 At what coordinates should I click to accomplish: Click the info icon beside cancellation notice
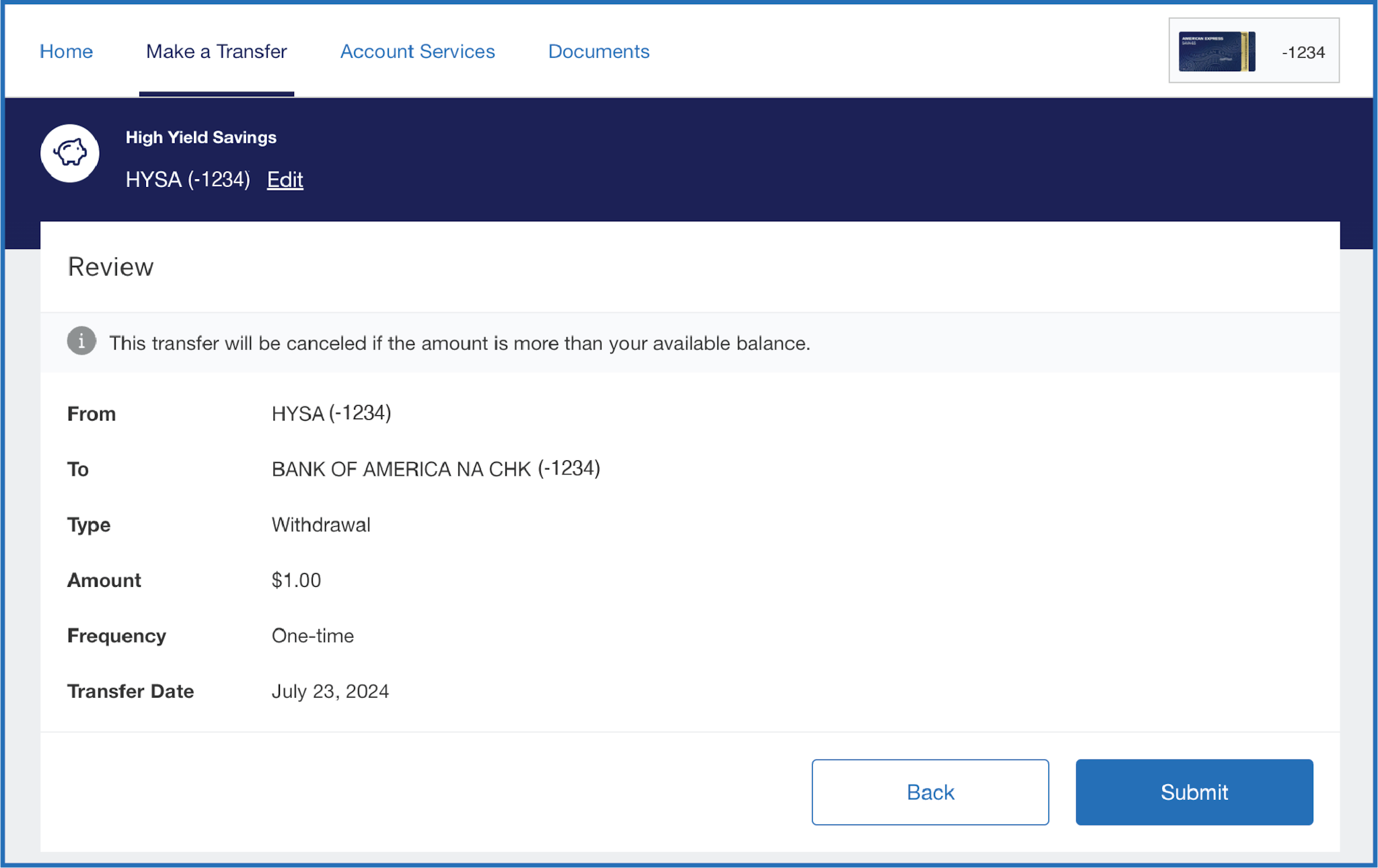(x=81, y=342)
